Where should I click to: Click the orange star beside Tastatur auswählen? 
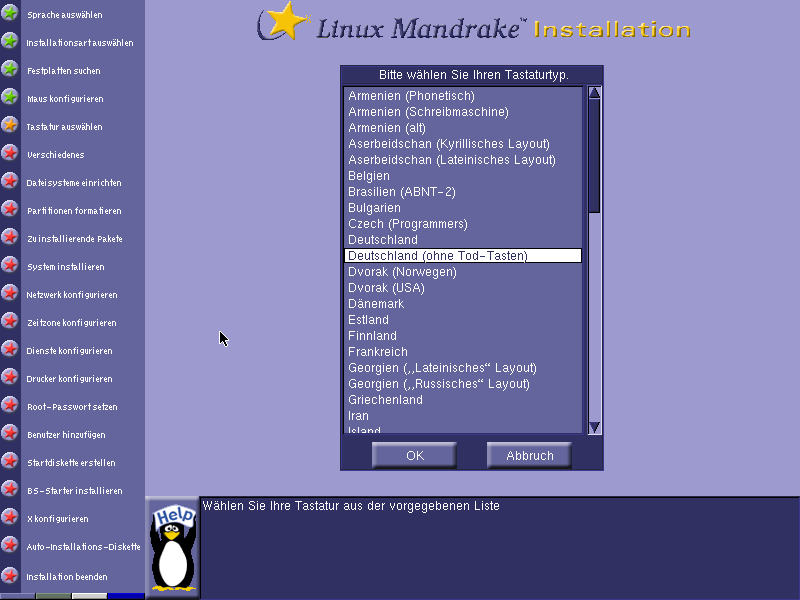point(10,125)
